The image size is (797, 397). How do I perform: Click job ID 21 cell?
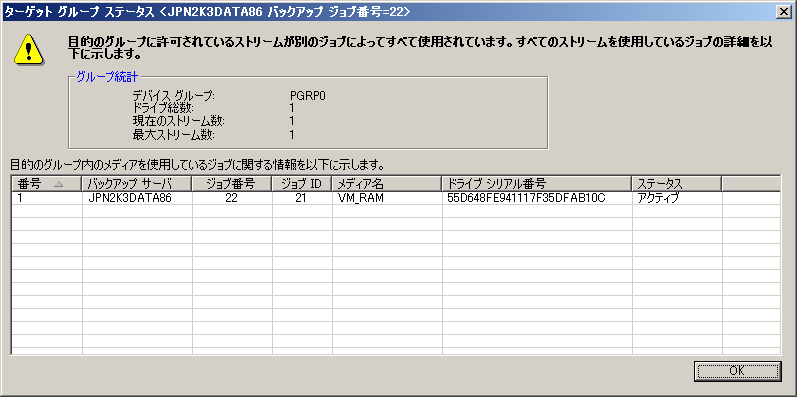pos(301,198)
